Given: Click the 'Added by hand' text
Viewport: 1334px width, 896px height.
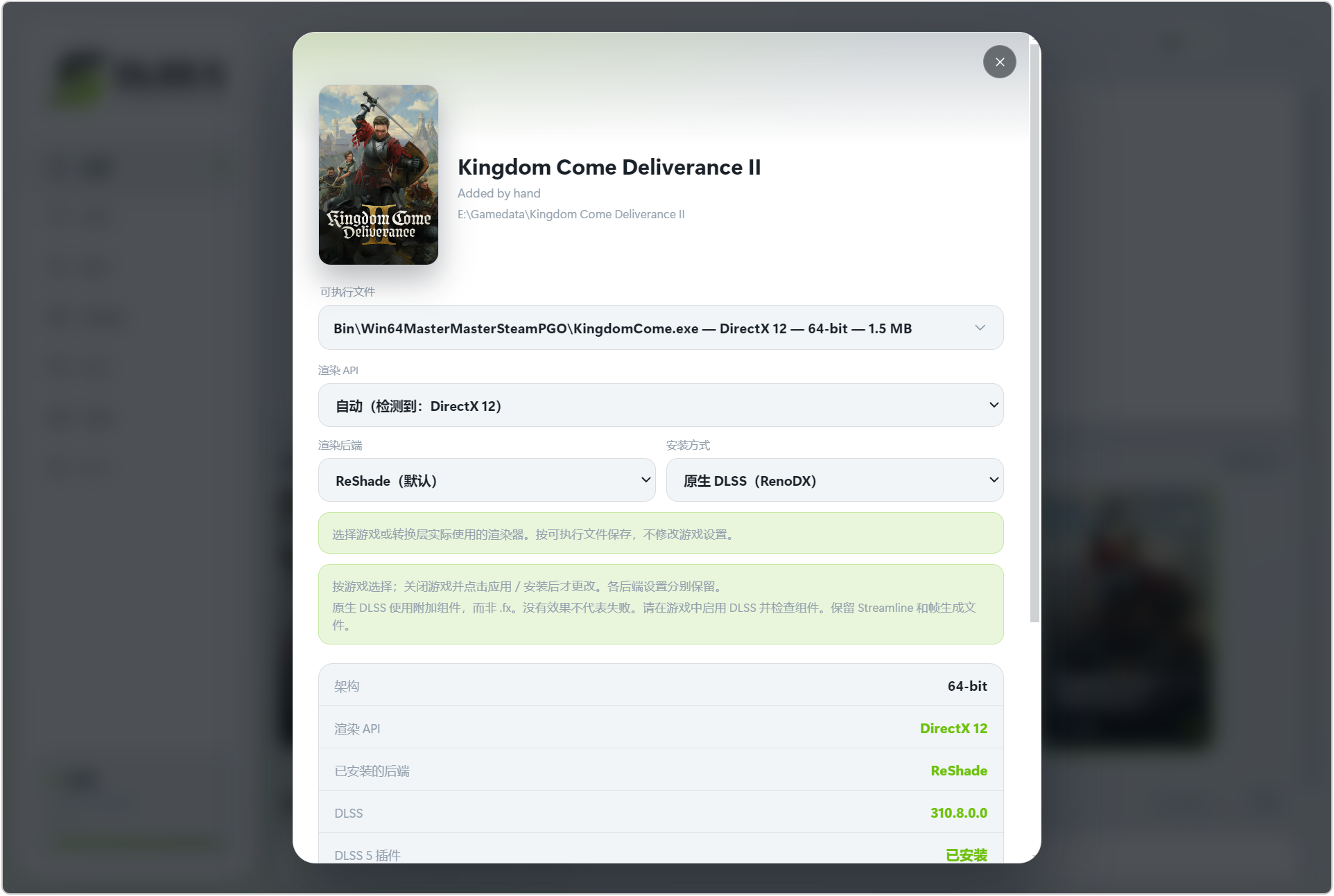Looking at the screenshot, I should tap(499, 193).
